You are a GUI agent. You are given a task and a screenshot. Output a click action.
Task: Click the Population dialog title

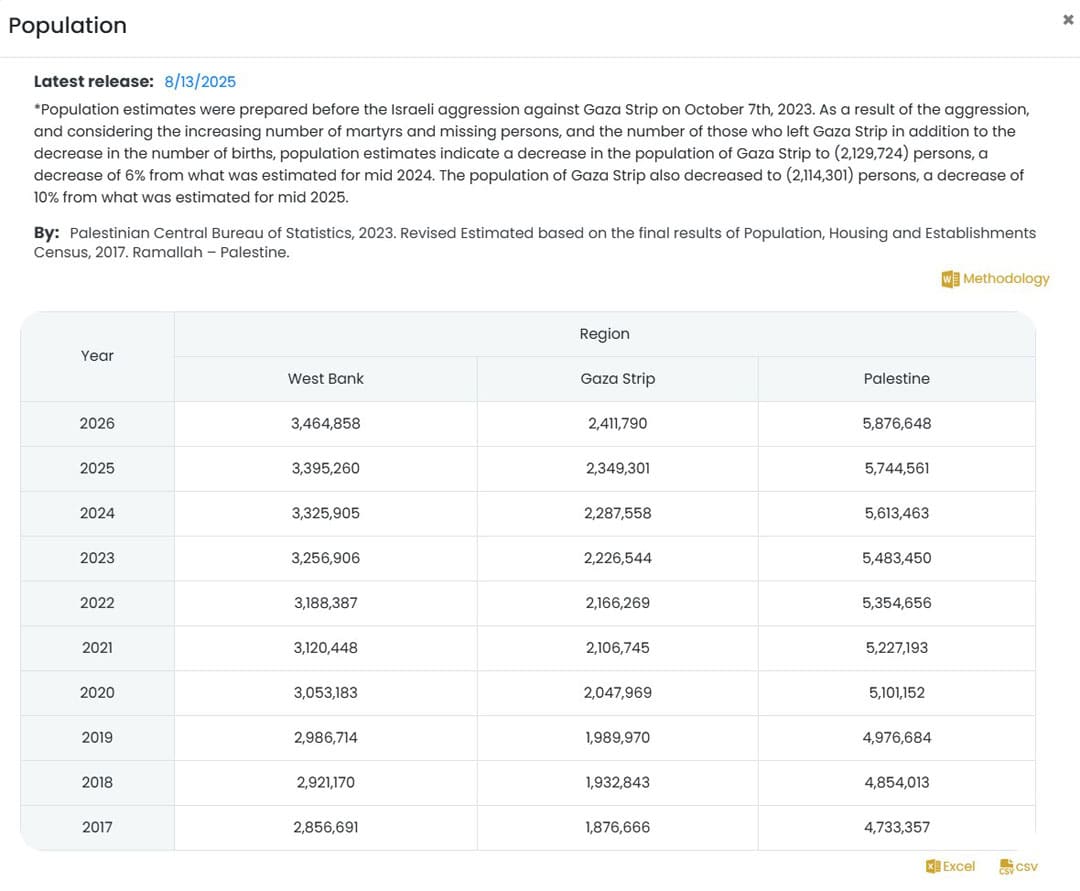coord(68,26)
